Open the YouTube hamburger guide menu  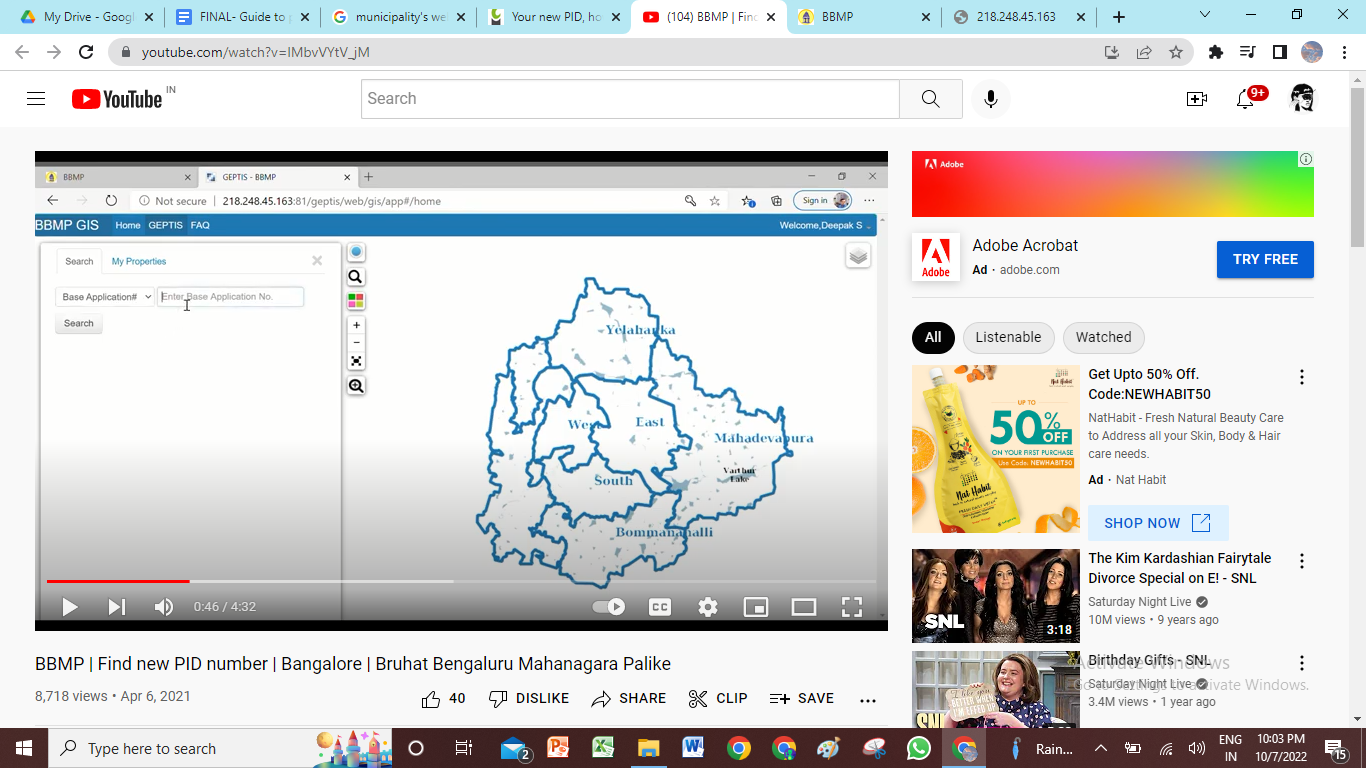pyautogui.click(x=36, y=98)
